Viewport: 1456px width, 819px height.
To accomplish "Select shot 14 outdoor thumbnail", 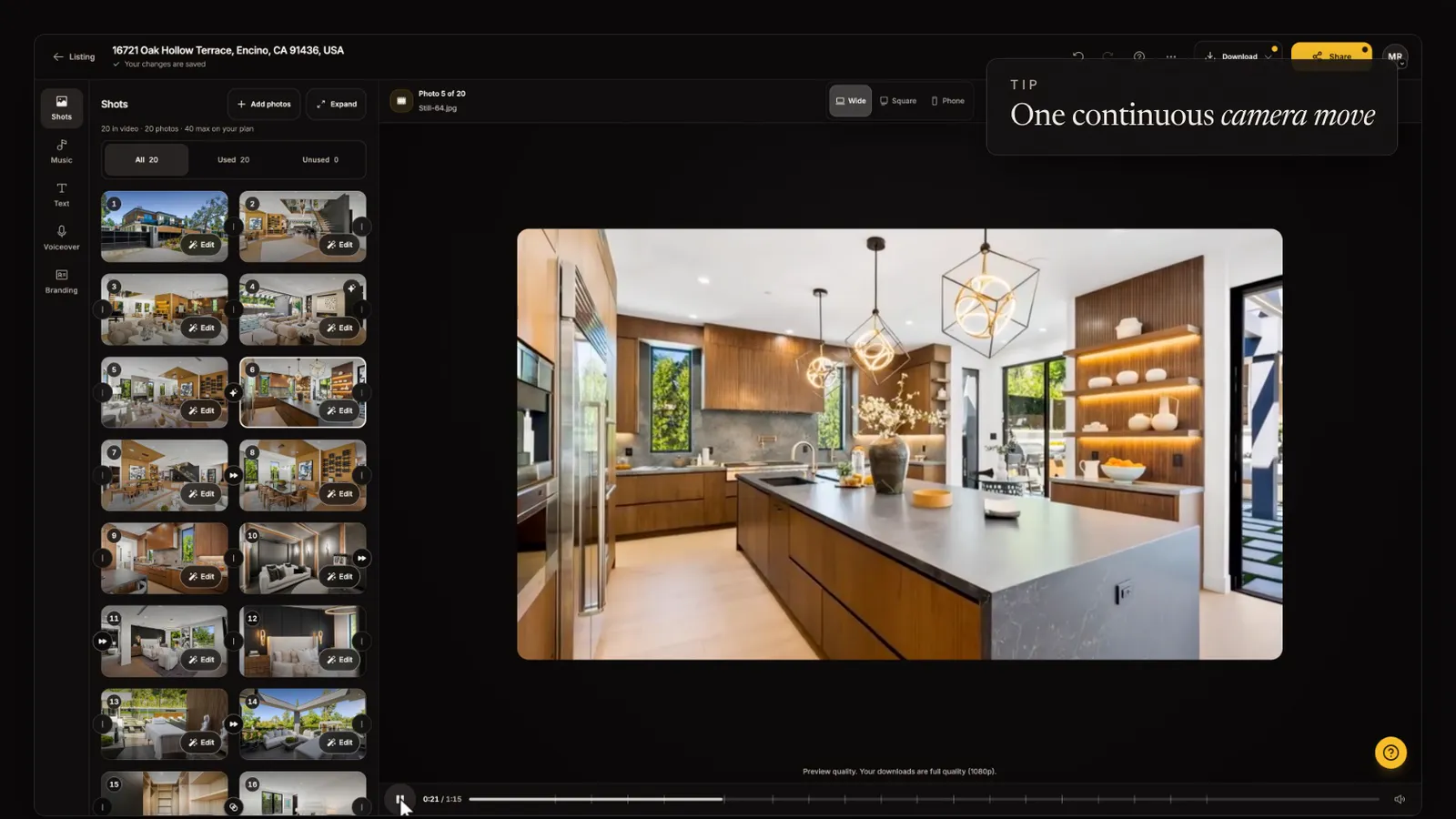I will [303, 723].
